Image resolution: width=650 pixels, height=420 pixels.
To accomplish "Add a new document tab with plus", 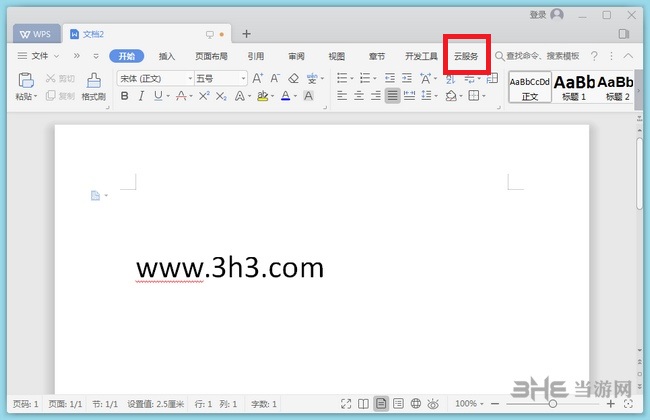I will tap(246, 34).
